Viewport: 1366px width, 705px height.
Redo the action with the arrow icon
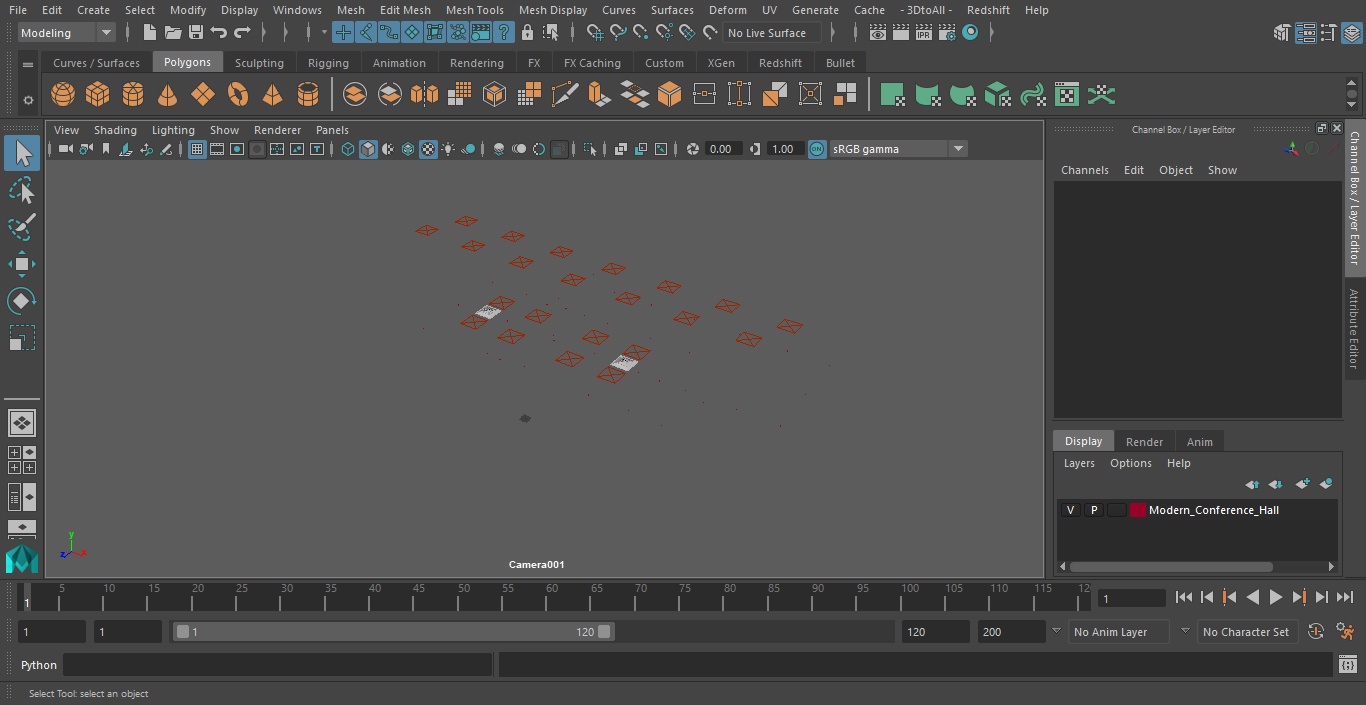(x=242, y=33)
